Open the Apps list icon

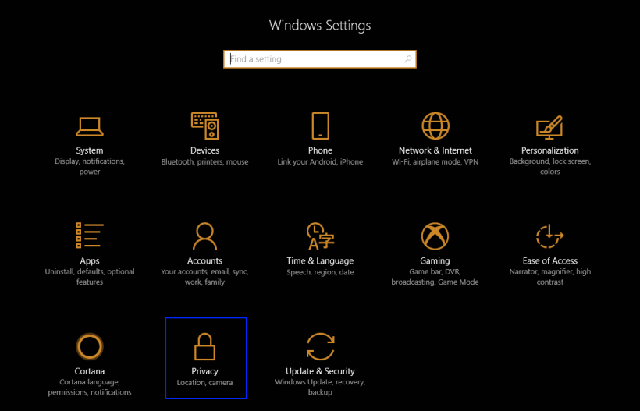[89, 235]
